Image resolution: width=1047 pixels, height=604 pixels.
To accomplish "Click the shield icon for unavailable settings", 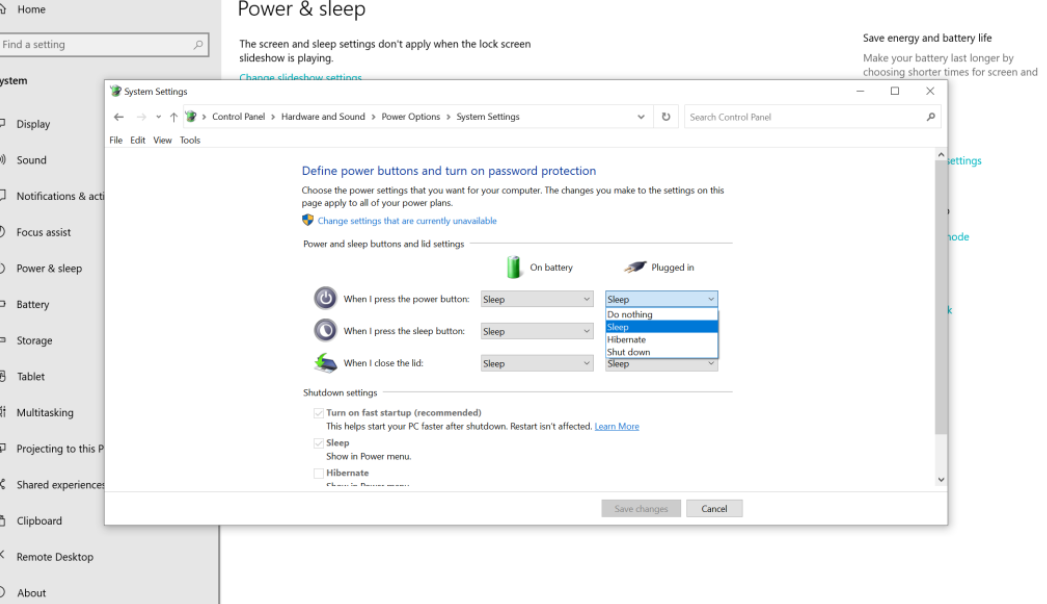I will pos(308,220).
